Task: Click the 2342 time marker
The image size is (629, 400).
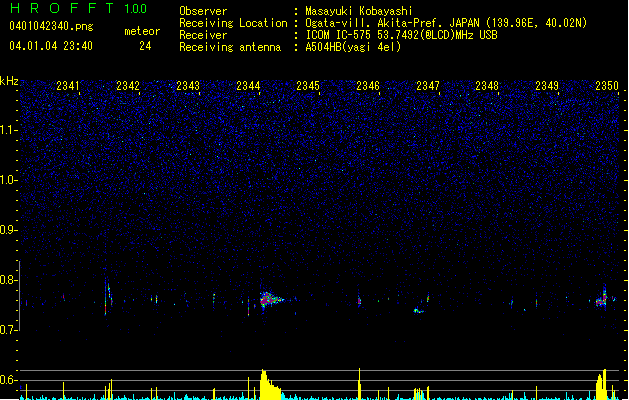Action: pyautogui.click(x=128, y=86)
